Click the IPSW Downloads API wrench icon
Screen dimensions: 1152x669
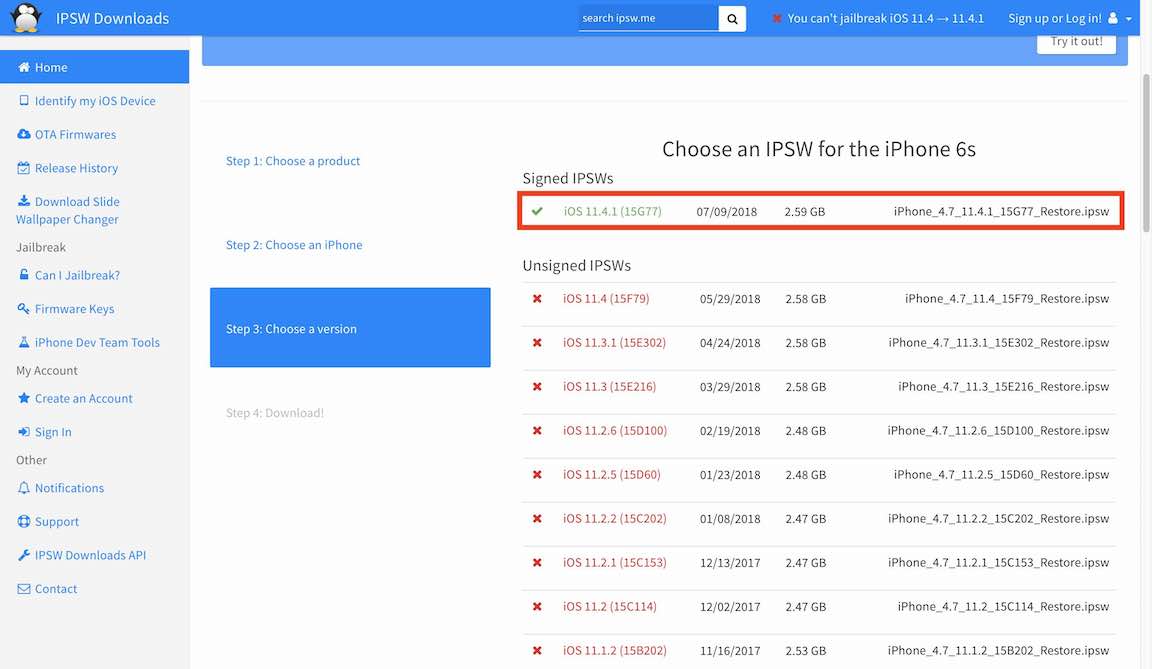(x=24, y=555)
